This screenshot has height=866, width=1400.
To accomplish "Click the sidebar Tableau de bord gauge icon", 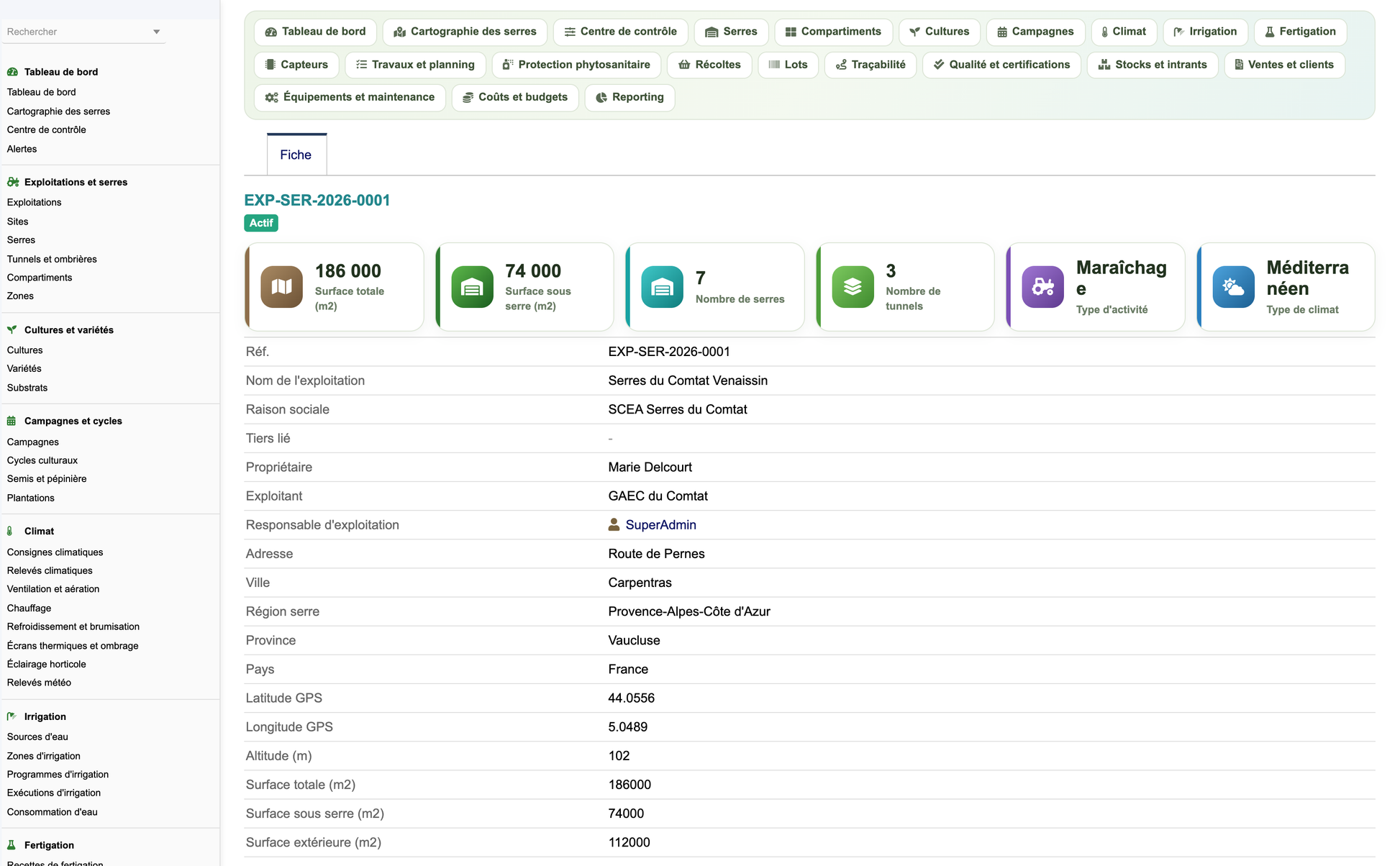I will 12,72.
